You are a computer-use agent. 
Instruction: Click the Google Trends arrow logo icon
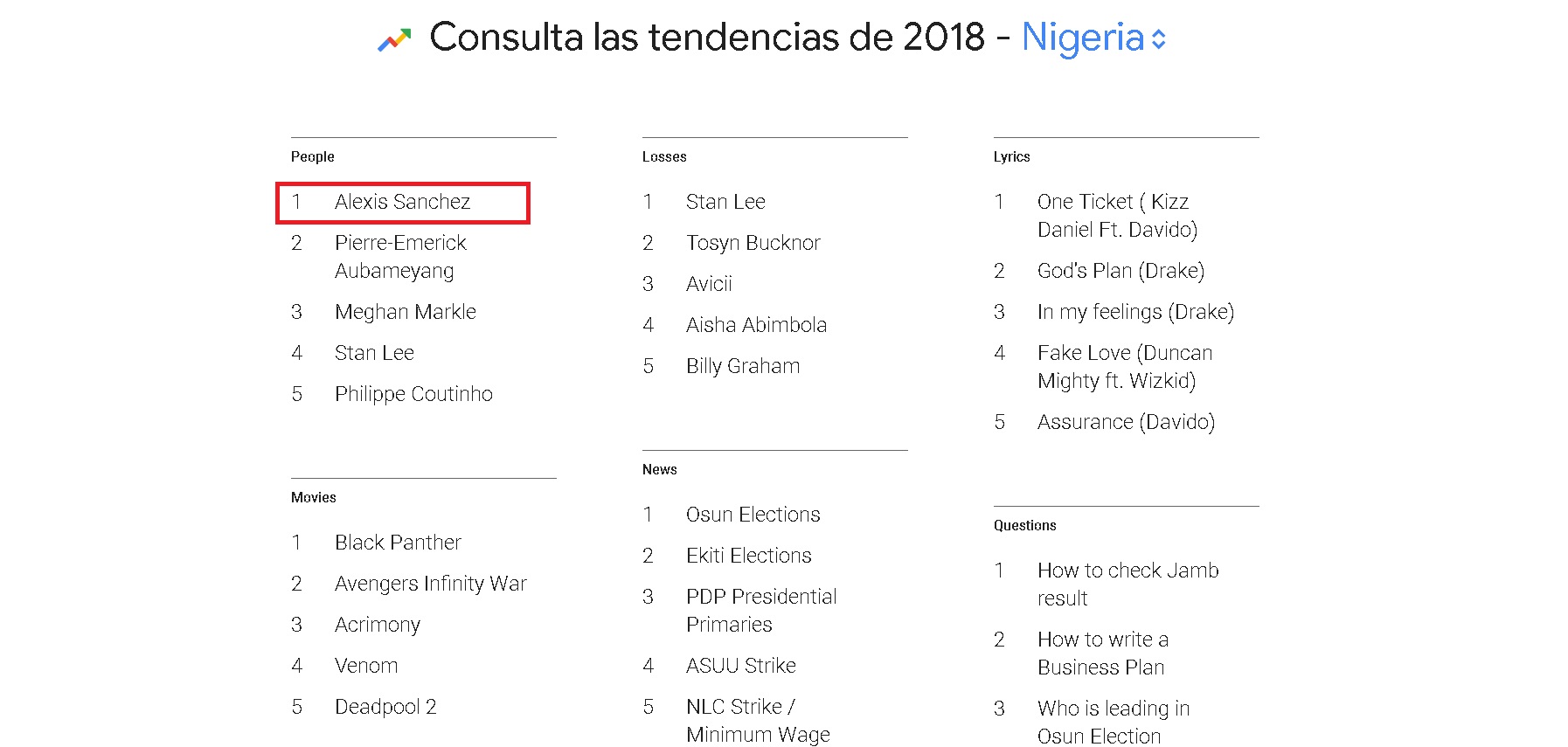[394, 39]
